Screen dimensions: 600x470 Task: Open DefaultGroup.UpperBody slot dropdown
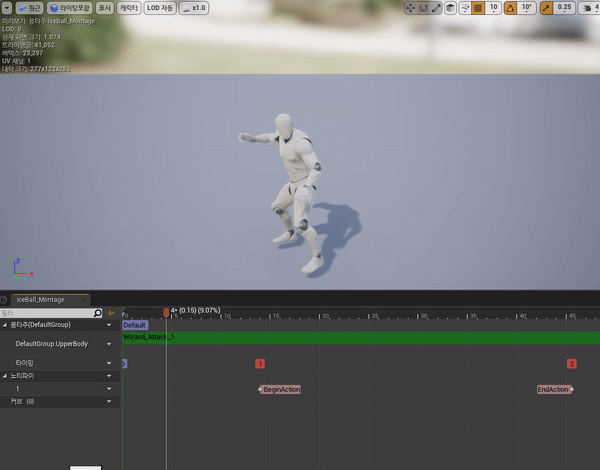(109, 344)
